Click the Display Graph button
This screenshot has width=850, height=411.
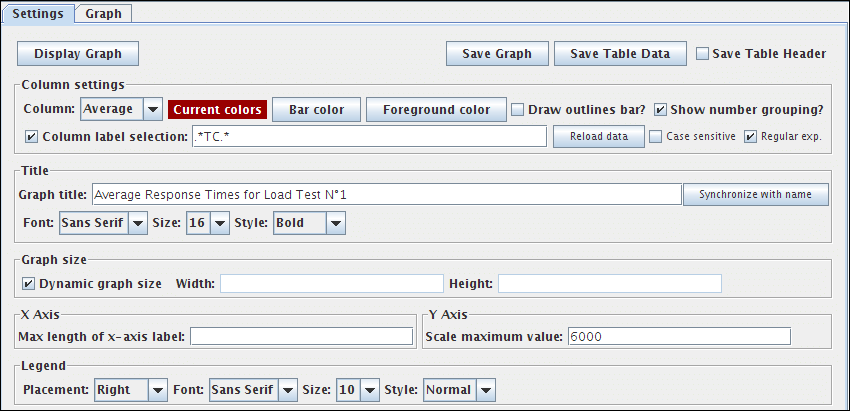(78, 54)
